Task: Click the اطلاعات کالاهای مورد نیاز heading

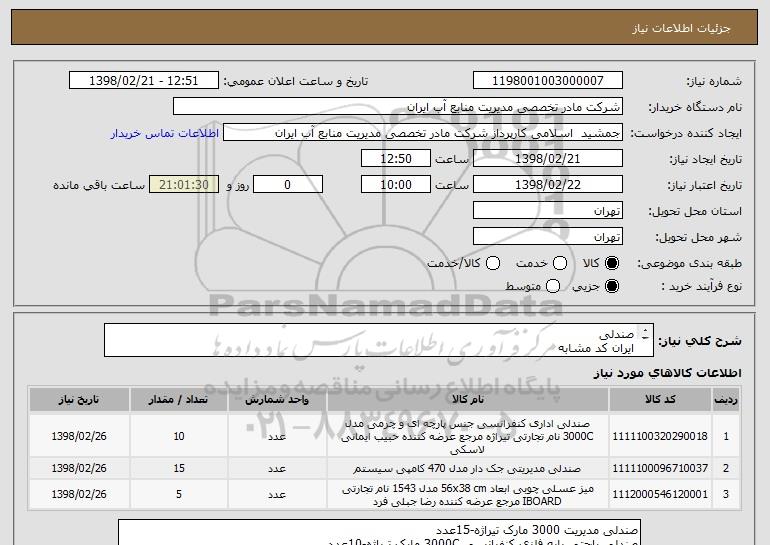Action: [x=667, y=373]
